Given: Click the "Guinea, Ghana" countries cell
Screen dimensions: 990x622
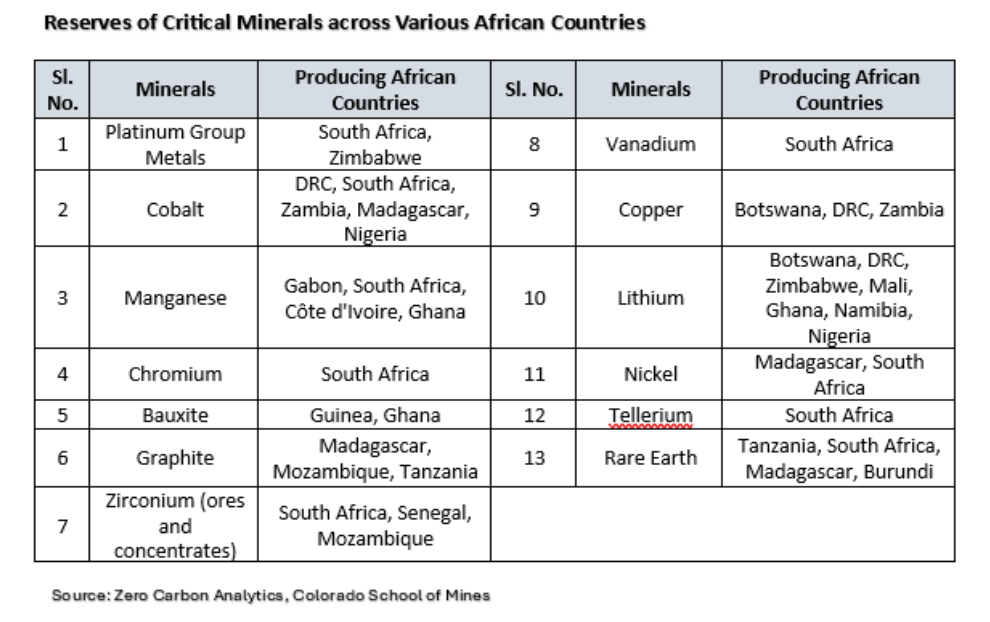Looking at the screenshot, I should [x=374, y=415].
